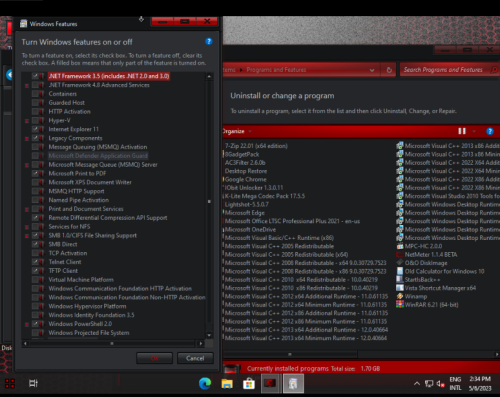Select the StartIsBack++ program icon
The image size is (500, 397).
point(400,280)
